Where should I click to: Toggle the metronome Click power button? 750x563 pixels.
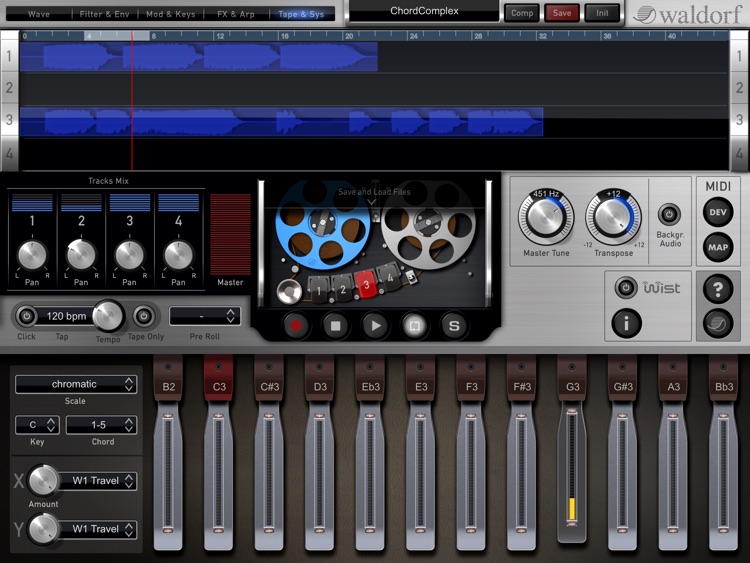(26, 316)
